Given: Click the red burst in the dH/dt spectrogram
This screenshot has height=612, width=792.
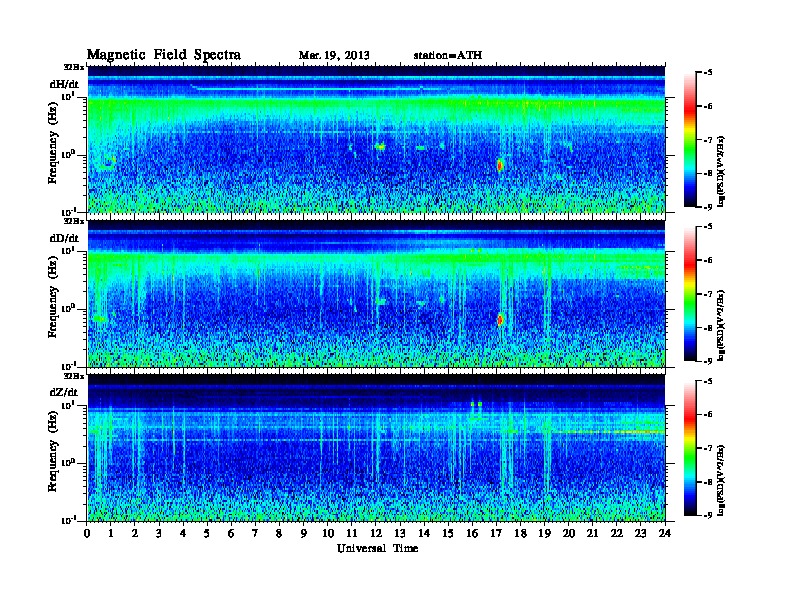Looking at the screenshot, I should click(x=500, y=165).
